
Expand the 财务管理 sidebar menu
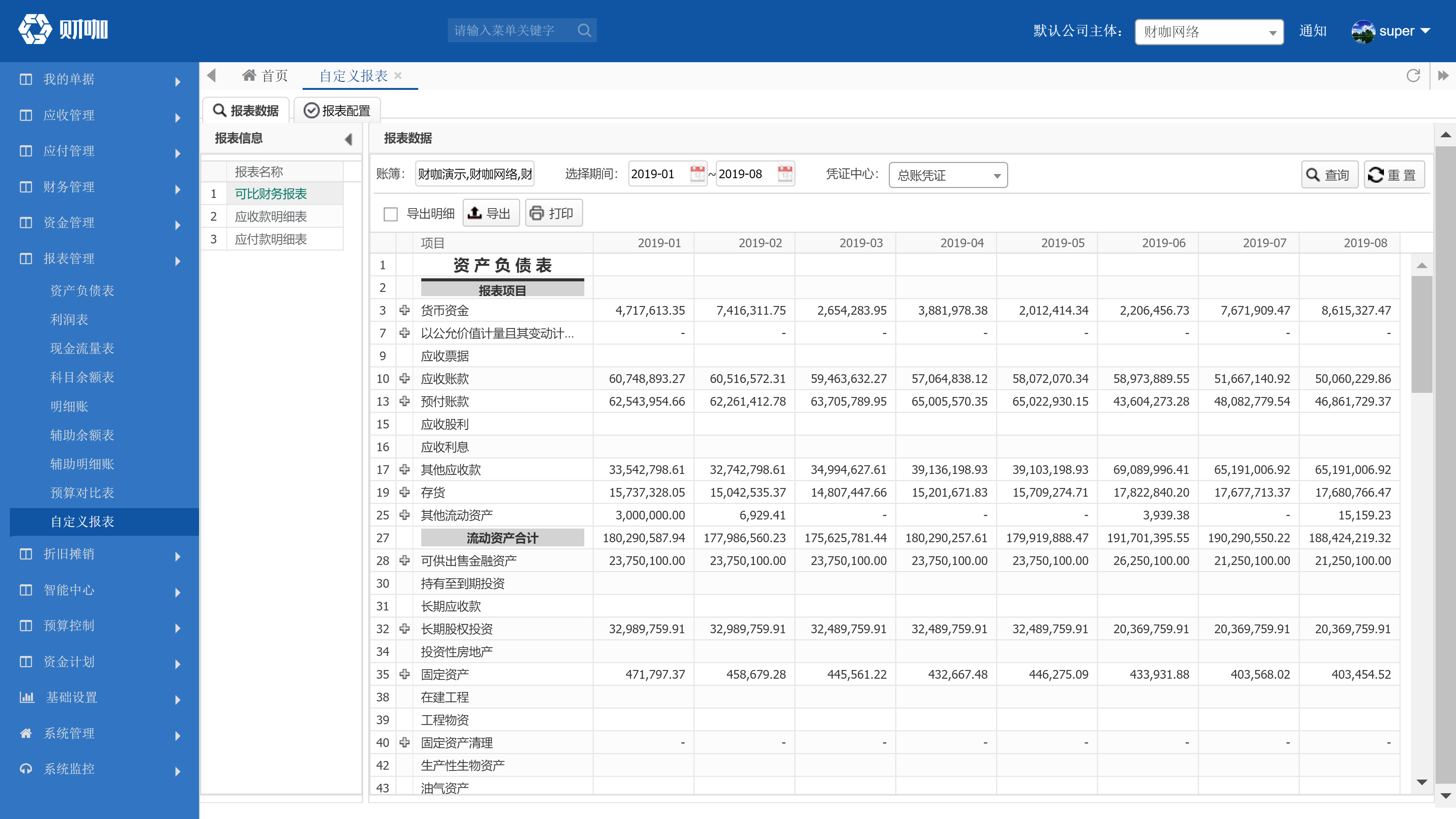[x=99, y=187]
